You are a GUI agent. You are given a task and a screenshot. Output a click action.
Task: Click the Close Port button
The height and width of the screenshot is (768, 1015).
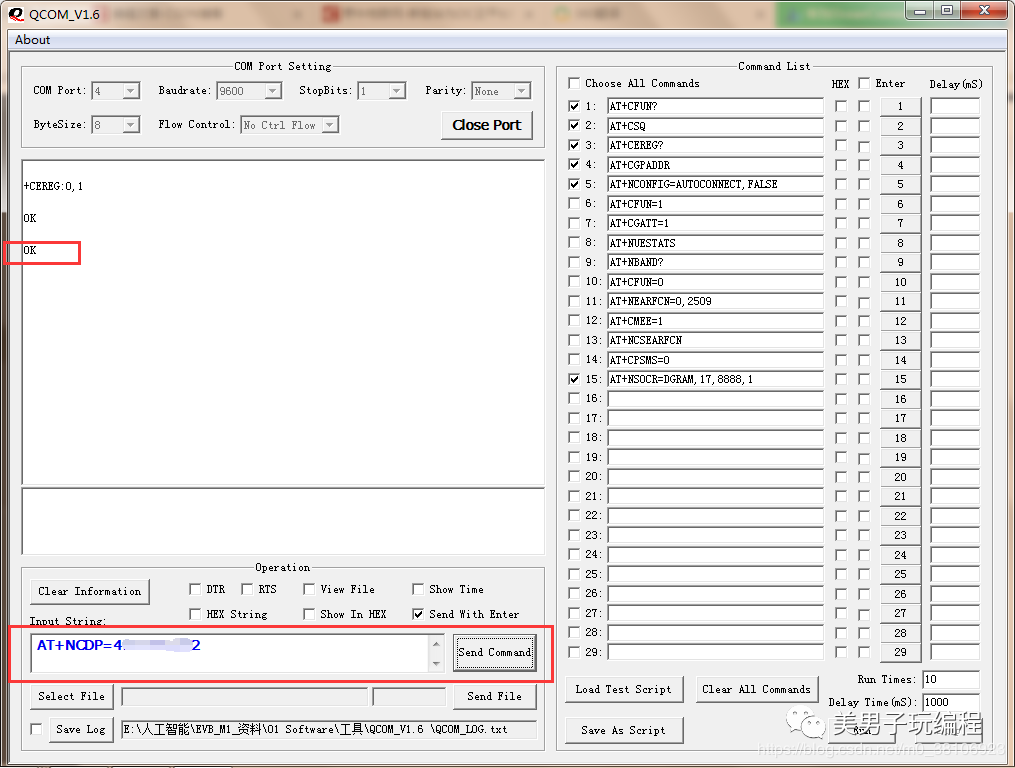(487, 126)
